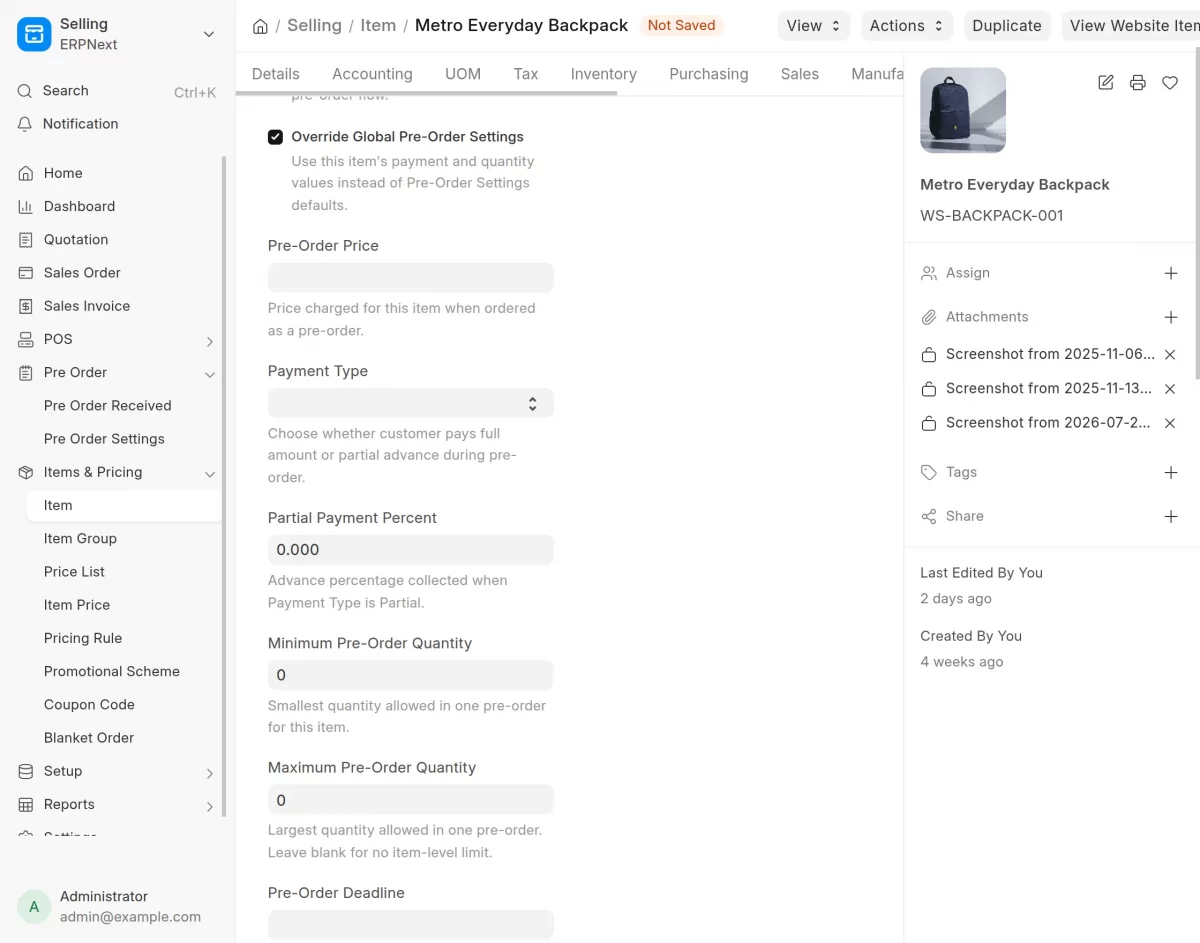
Task: Add an assignee with Assign plus icon
Action: tap(1171, 273)
